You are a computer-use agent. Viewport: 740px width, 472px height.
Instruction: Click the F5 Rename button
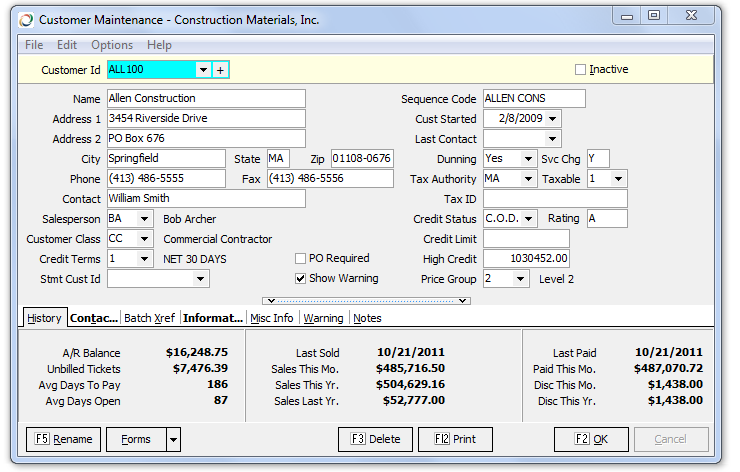(63, 439)
